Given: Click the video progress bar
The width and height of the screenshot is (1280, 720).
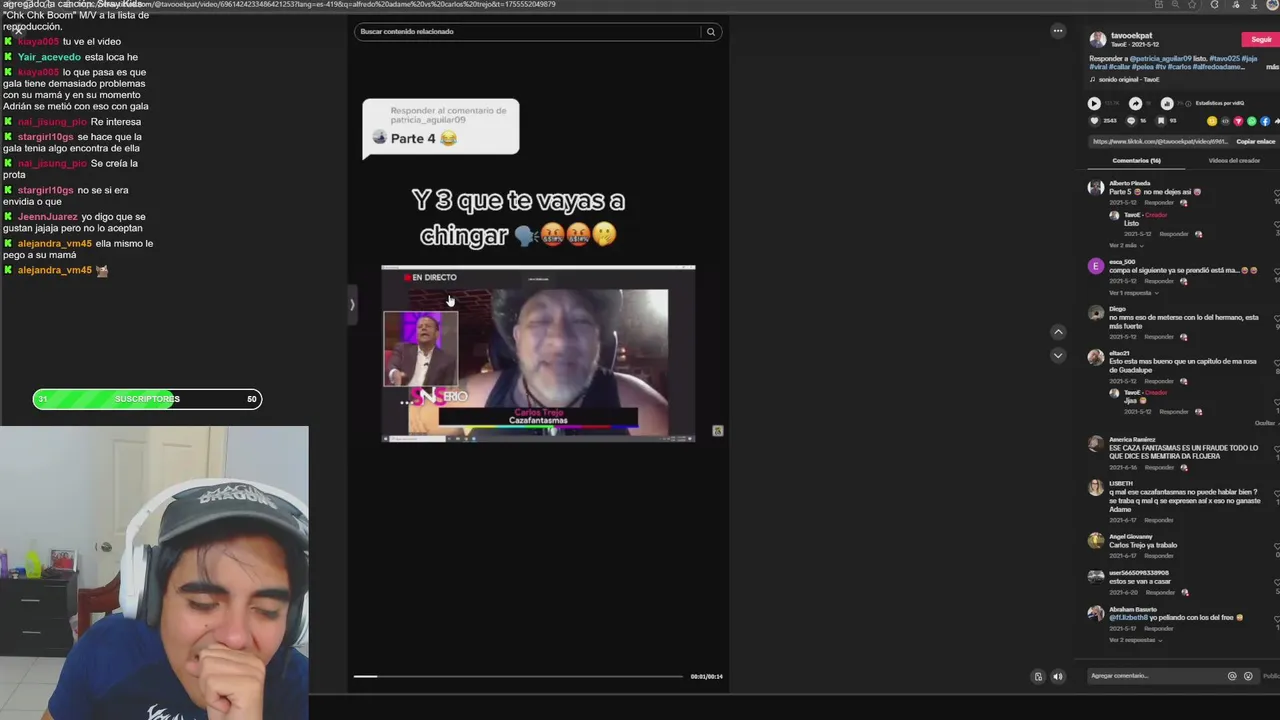Looking at the screenshot, I should 518,676.
